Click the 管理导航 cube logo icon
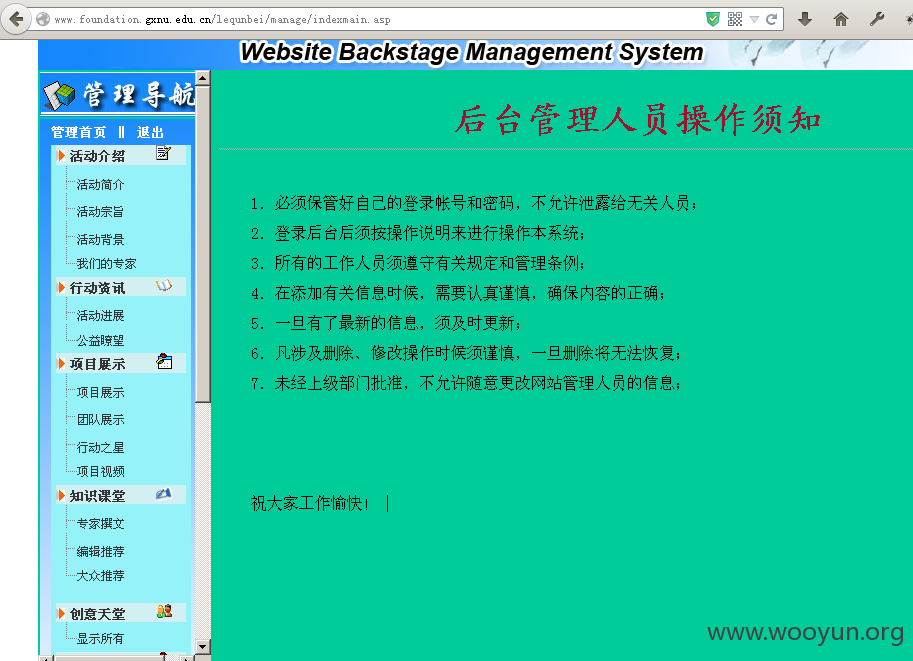This screenshot has height=661, width=913. (x=59, y=96)
